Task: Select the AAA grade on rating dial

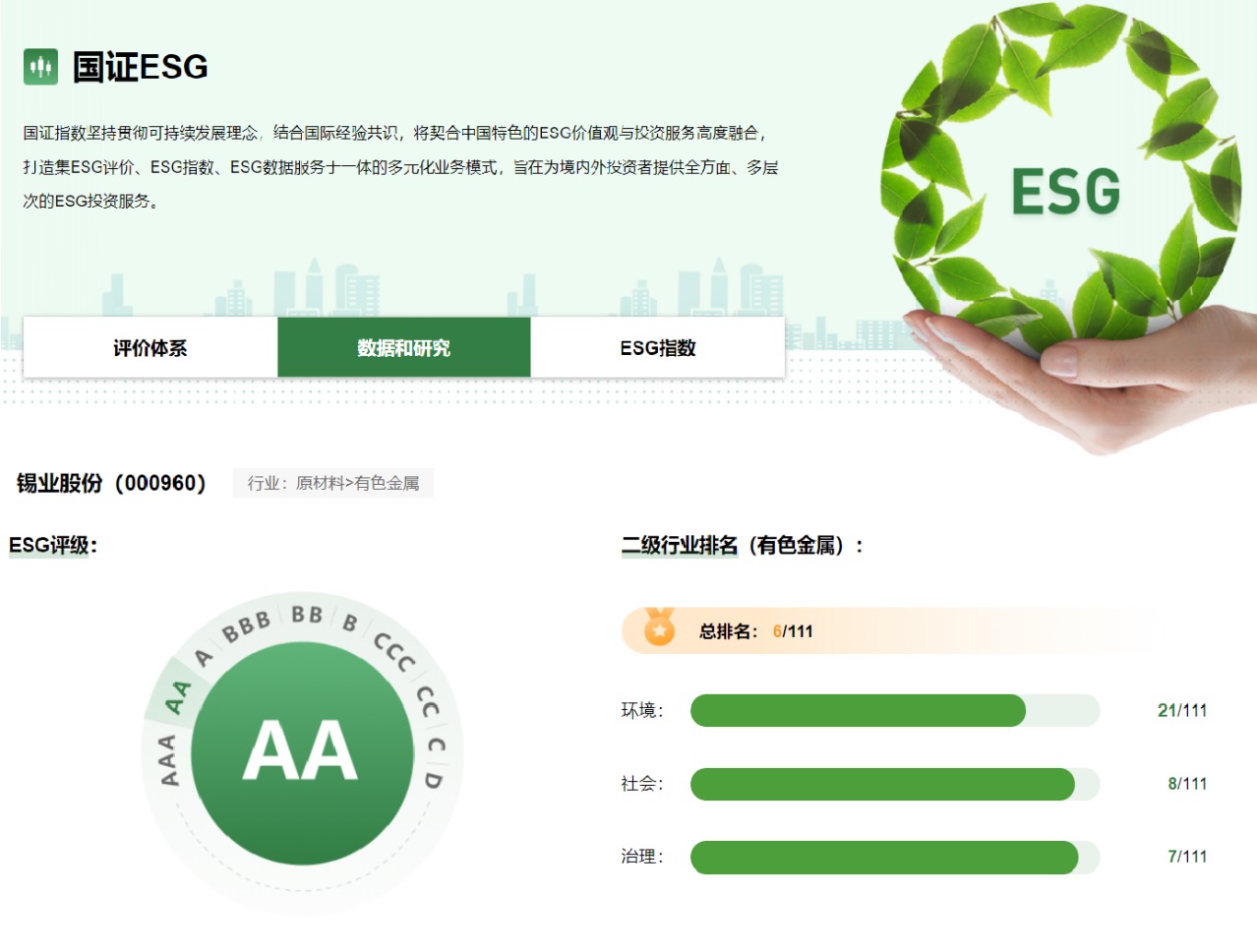Action: [168, 760]
